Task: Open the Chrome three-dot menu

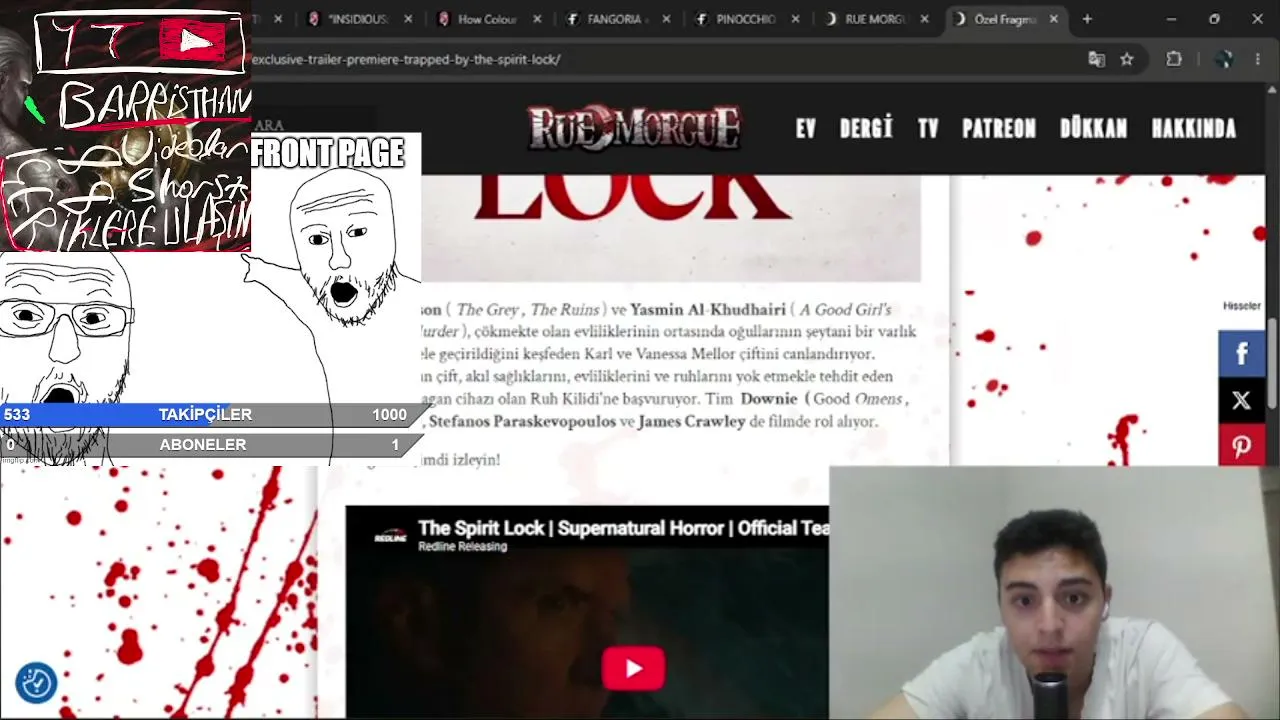Action: [x=1258, y=59]
